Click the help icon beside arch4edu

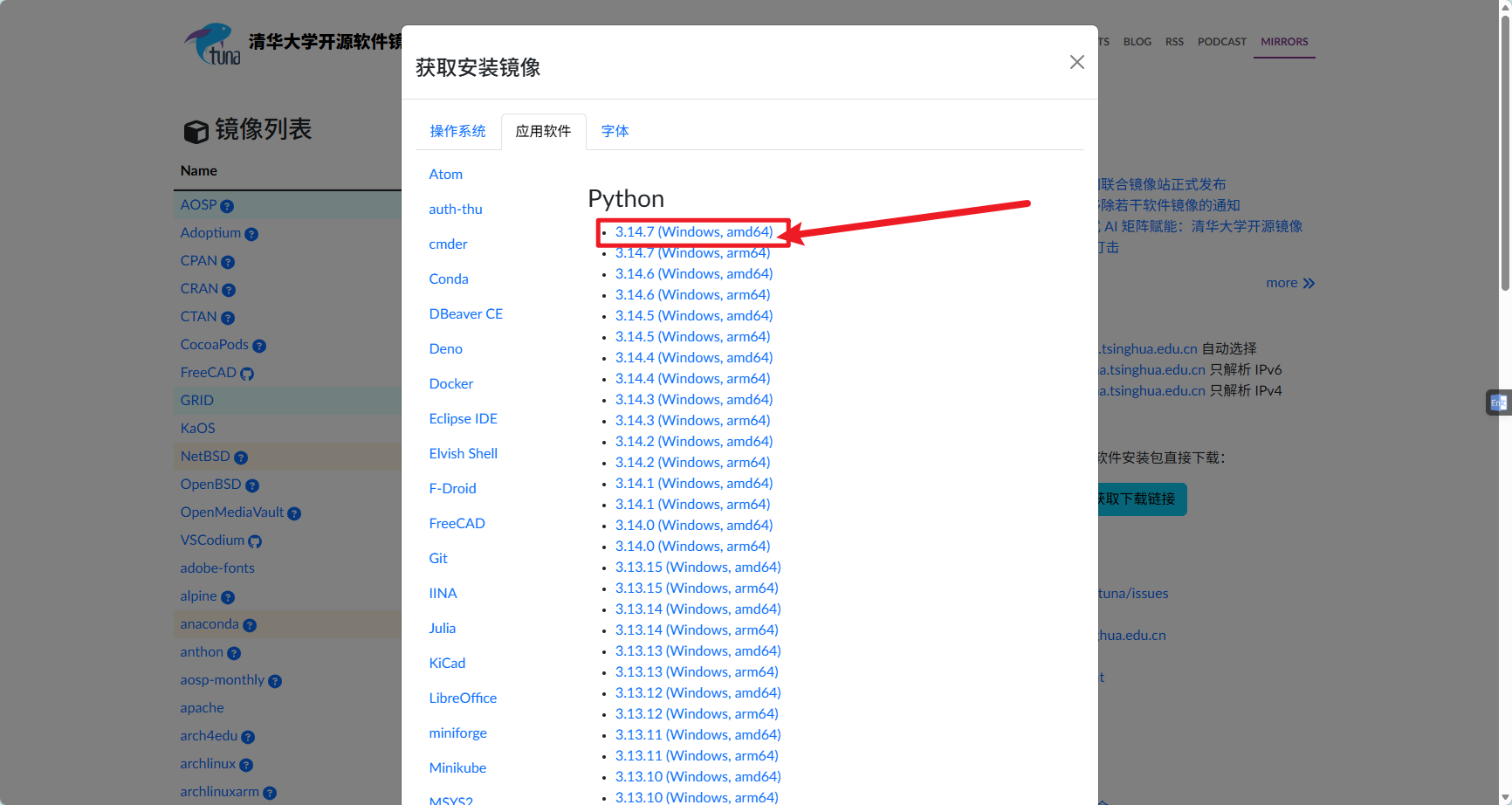[x=248, y=737]
